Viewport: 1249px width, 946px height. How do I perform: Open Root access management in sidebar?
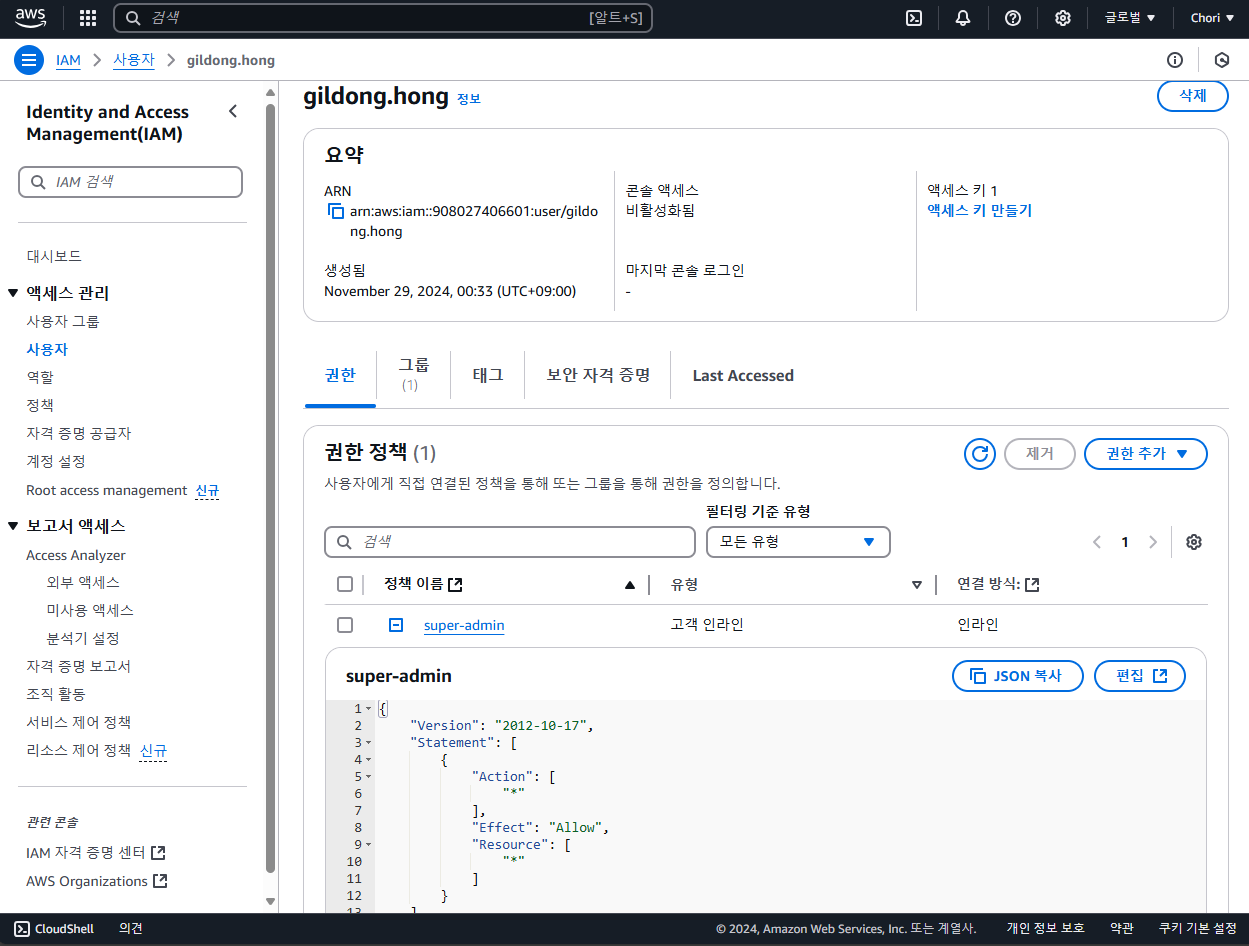coord(107,490)
